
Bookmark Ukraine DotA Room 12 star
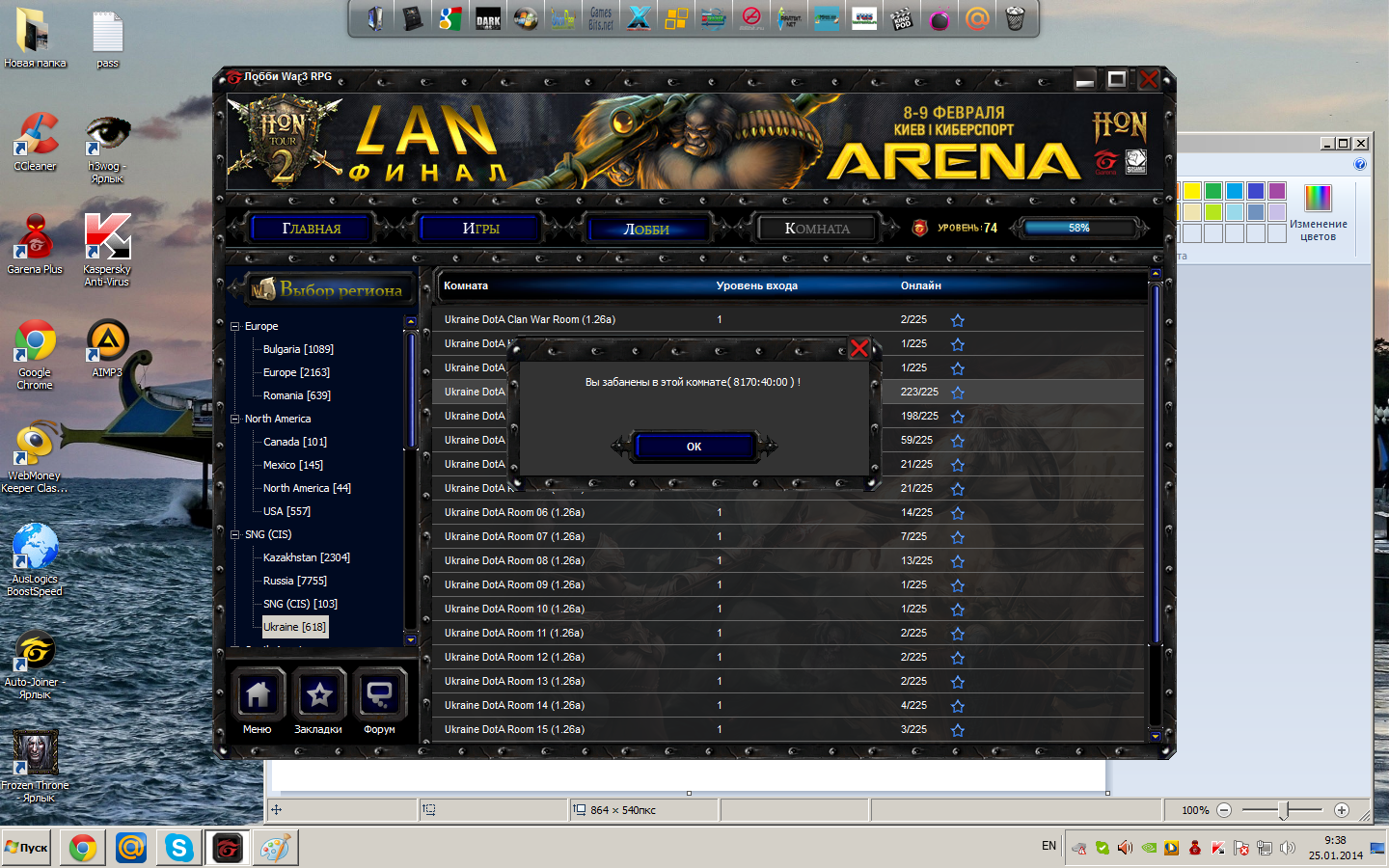click(958, 658)
